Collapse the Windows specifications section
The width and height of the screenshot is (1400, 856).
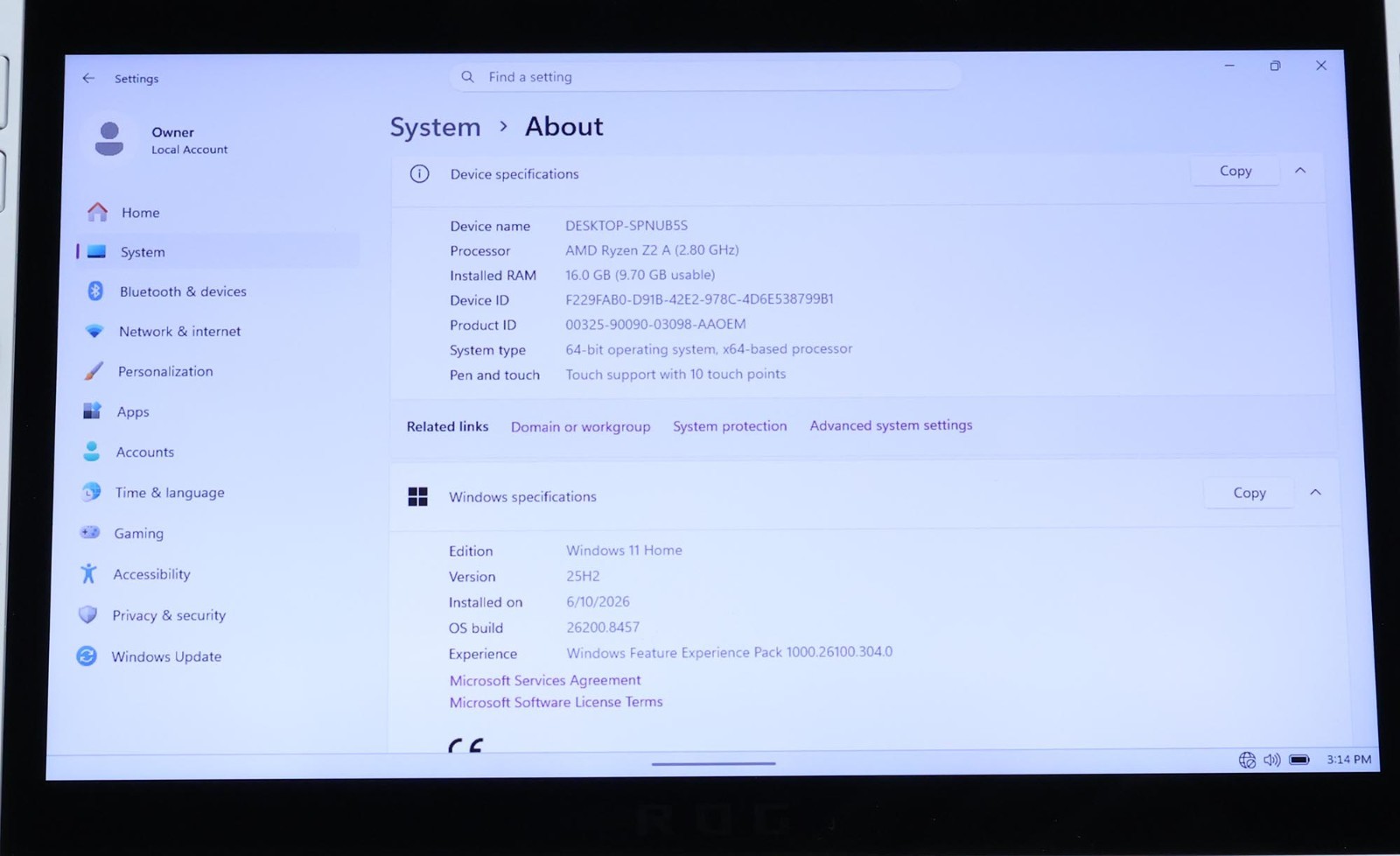click(1315, 493)
